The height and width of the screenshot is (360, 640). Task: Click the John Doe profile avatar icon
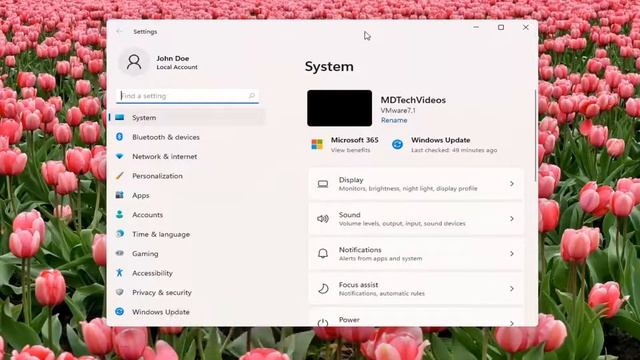pos(134,62)
